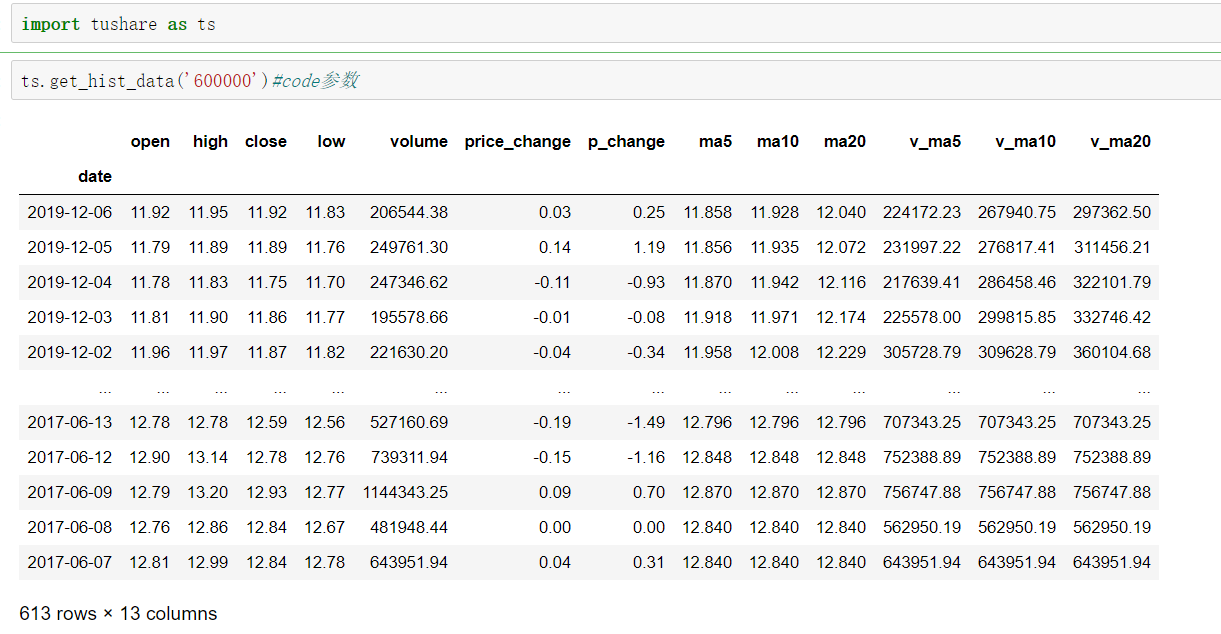Click the 'date' index label
This screenshot has height=634, width=1221.
[95, 176]
